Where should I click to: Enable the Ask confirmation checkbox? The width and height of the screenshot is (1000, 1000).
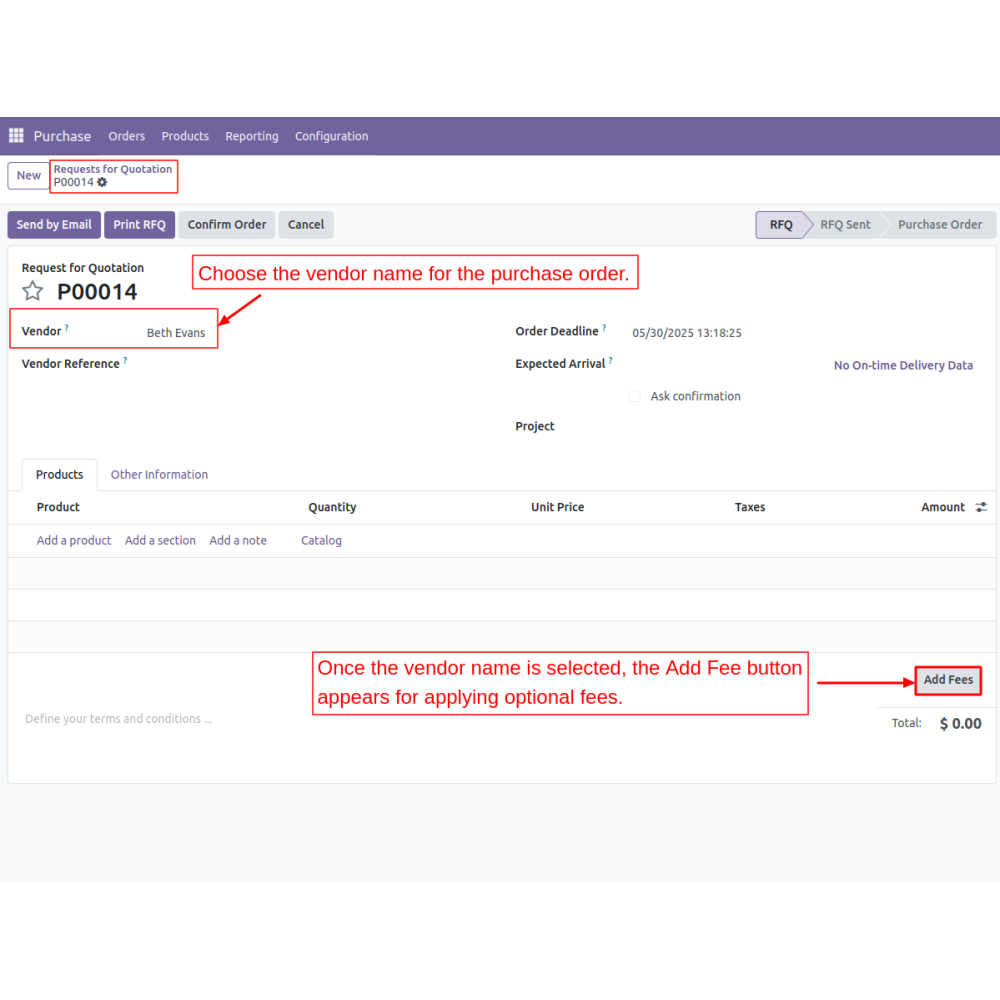634,396
